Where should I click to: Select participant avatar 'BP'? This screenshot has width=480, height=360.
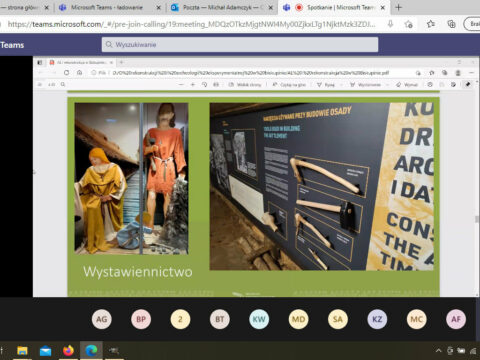pyautogui.click(x=141, y=319)
